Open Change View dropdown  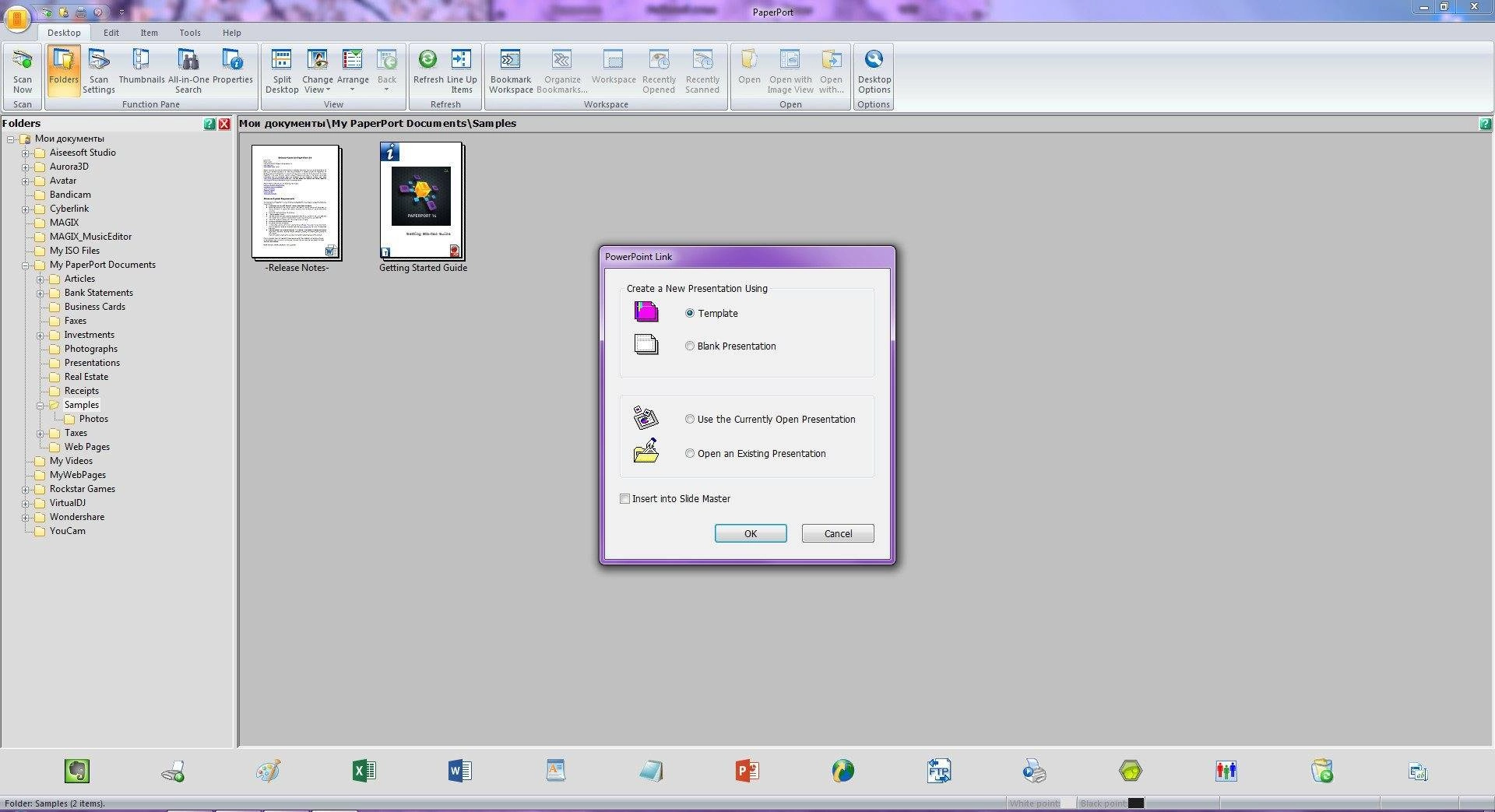pyautogui.click(x=318, y=70)
